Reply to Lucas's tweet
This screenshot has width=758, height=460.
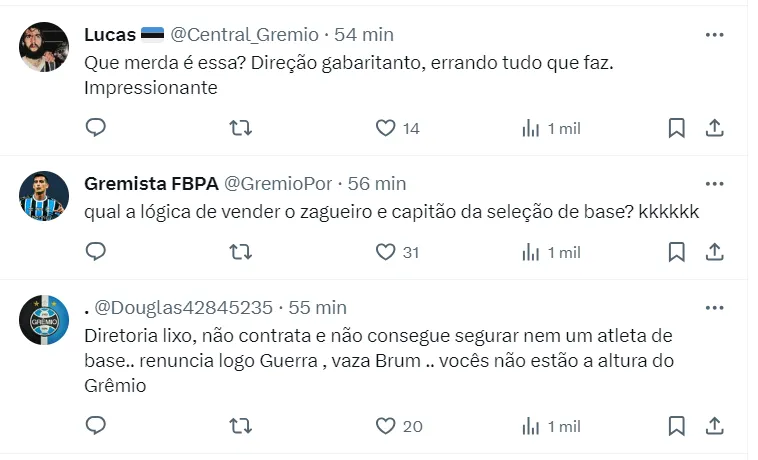click(96, 128)
